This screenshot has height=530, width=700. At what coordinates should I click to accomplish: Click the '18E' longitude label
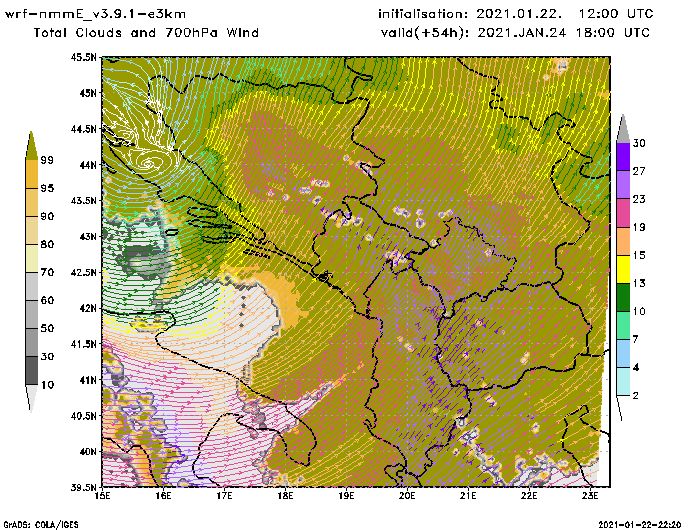pyautogui.click(x=285, y=496)
